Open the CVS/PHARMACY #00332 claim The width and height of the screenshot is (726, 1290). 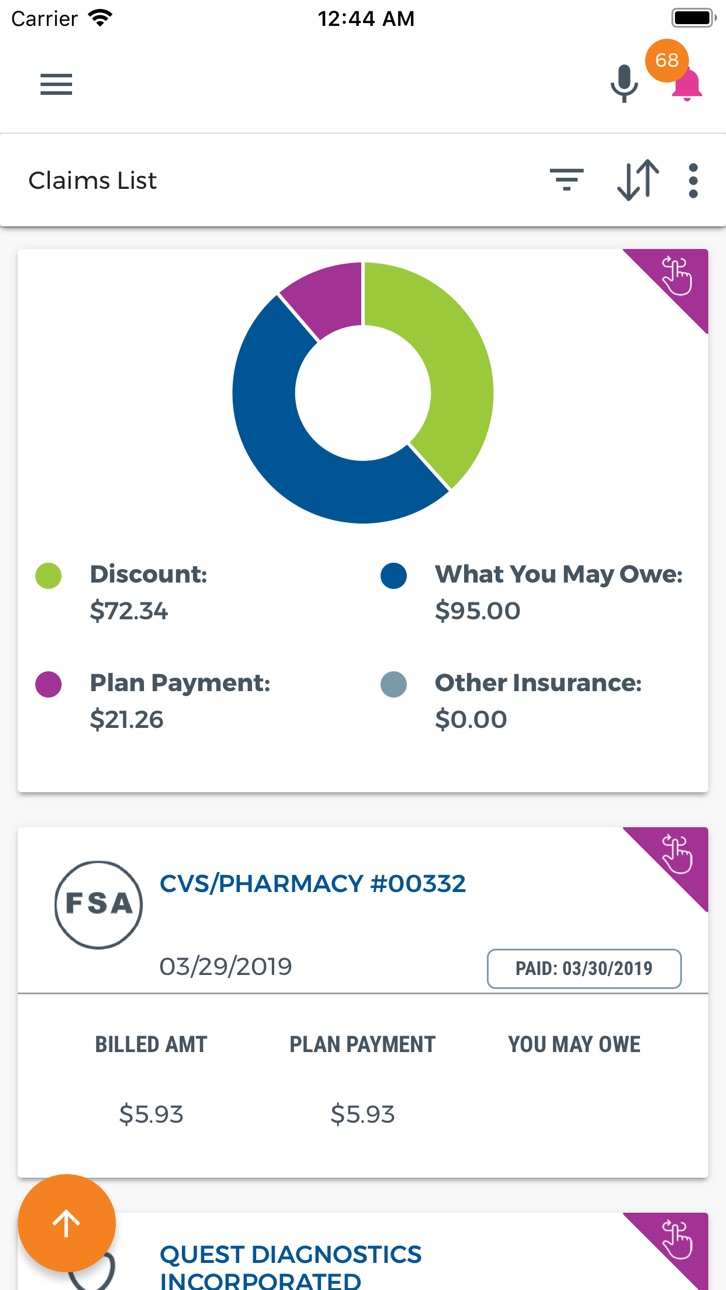[313, 884]
